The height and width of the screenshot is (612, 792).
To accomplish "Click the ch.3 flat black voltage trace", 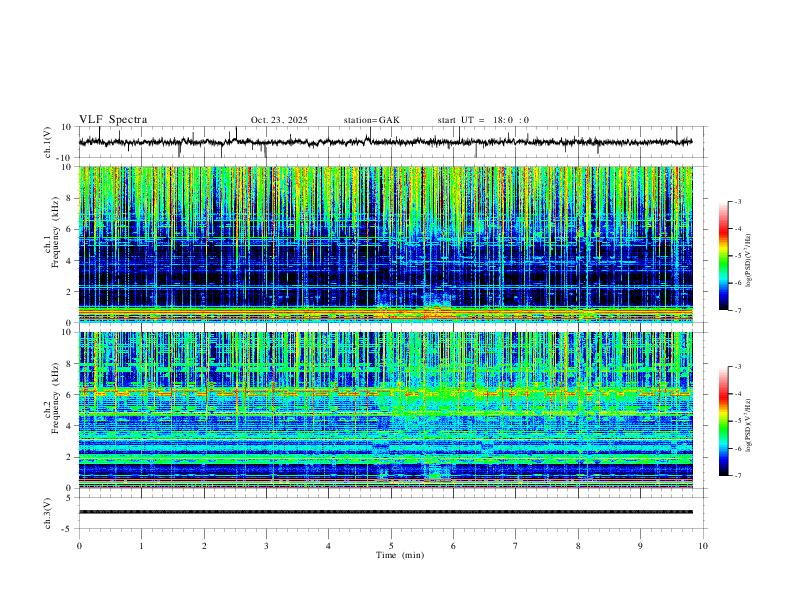I will tap(385, 512).
